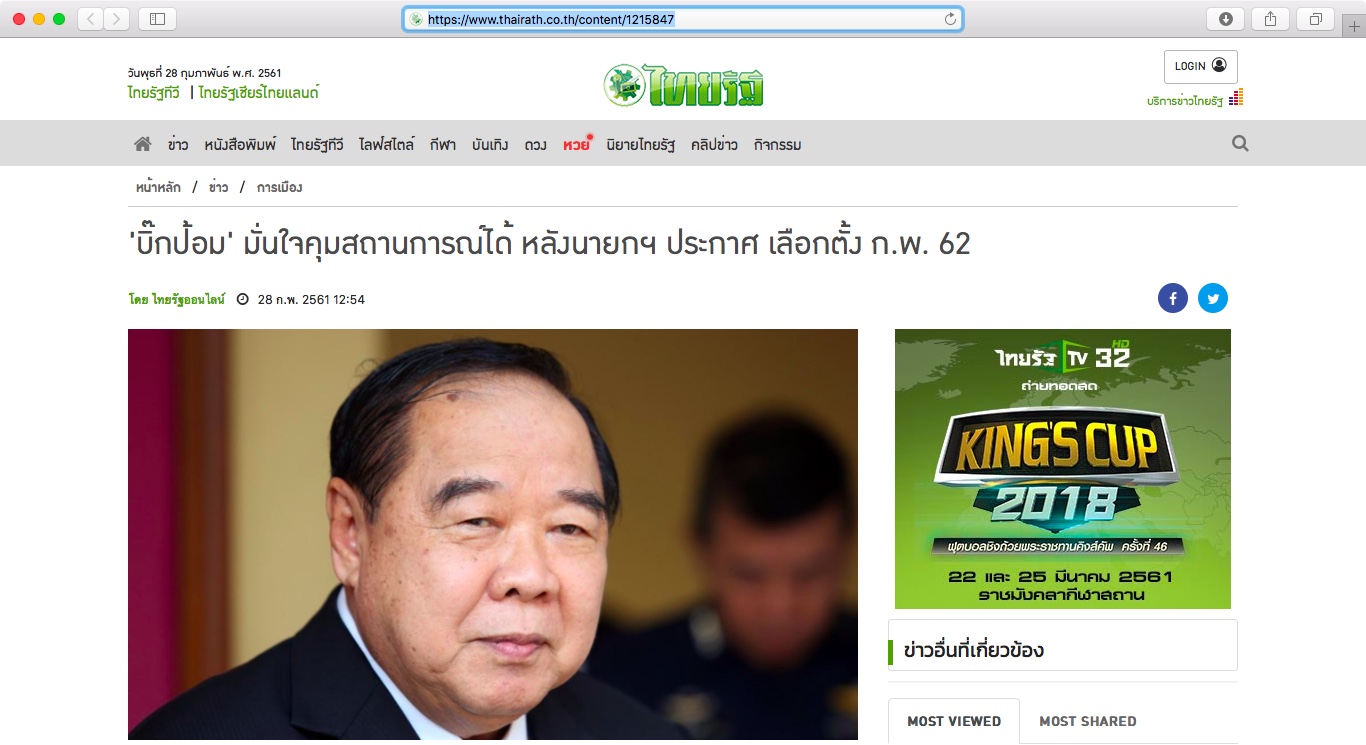The height and width of the screenshot is (745, 1366).
Task: Open the หวย menu item
Action: (x=575, y=145)
